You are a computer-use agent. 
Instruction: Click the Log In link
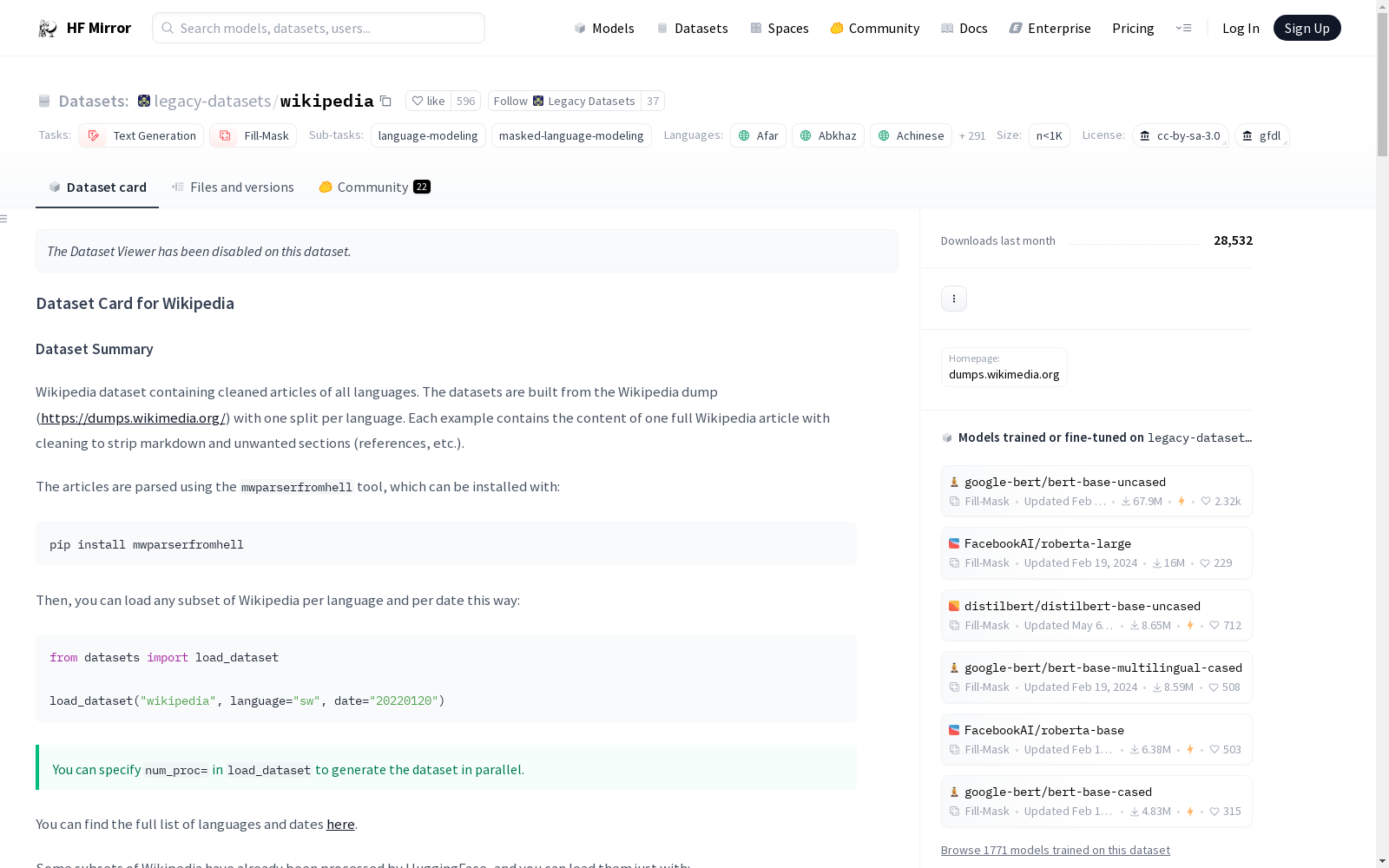coord(1241,29)
